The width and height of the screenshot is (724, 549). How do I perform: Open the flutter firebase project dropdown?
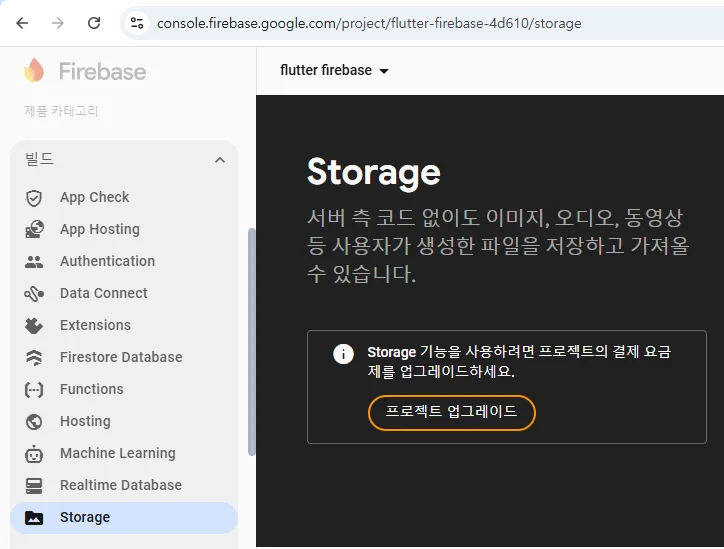334,70
